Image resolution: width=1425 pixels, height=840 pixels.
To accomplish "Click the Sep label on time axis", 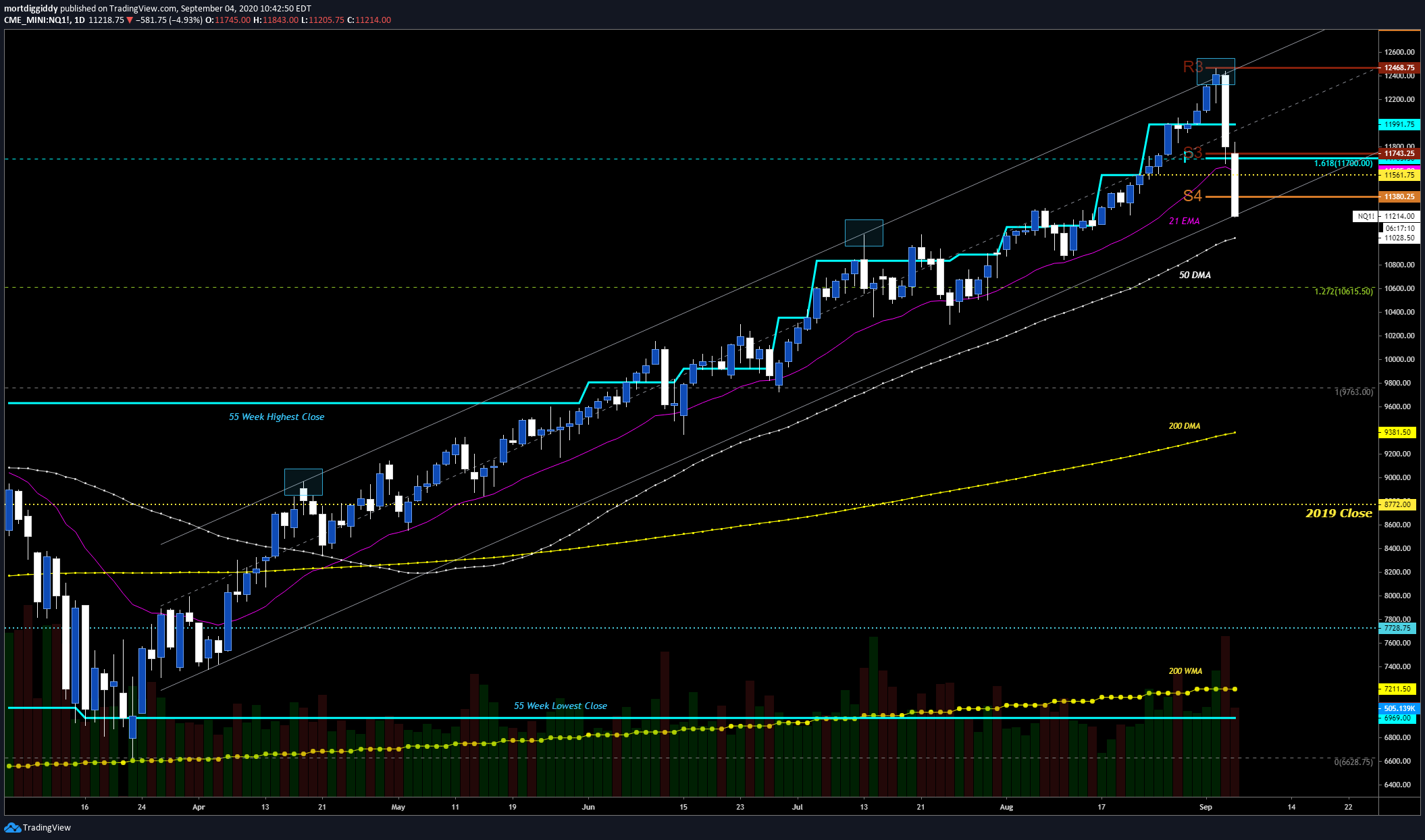I will coord(1206,807).
